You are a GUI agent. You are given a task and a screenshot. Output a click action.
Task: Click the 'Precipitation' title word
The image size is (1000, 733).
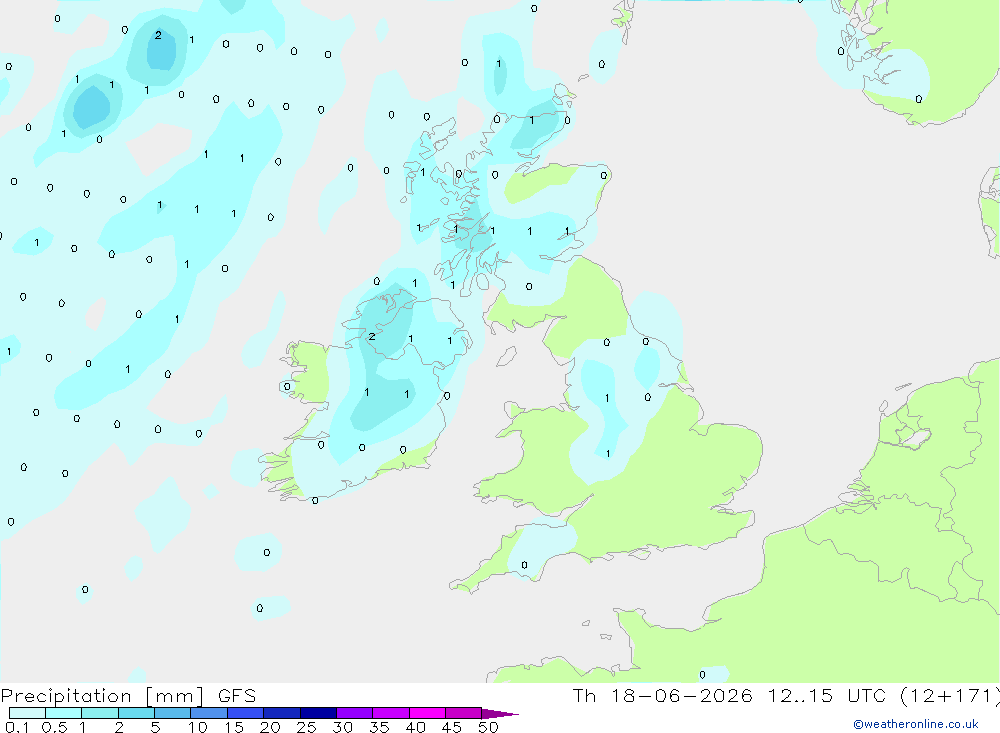66,696
